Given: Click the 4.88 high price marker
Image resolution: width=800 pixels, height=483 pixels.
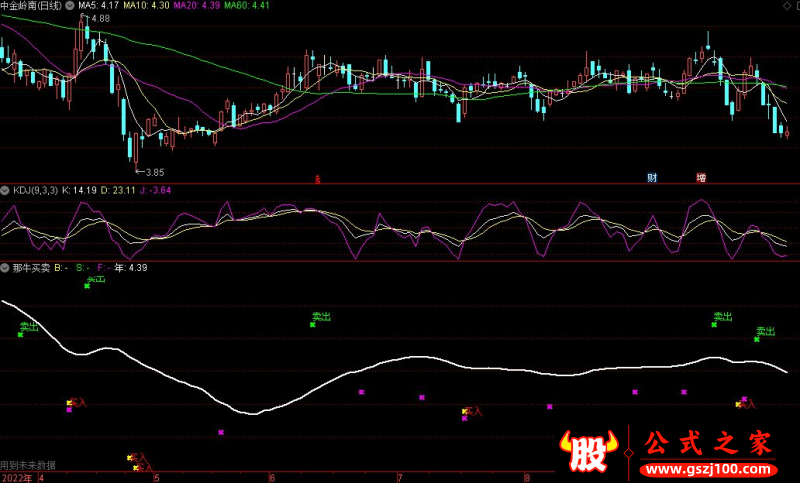Looking at the screenshot, I should [x=98, y=19].
